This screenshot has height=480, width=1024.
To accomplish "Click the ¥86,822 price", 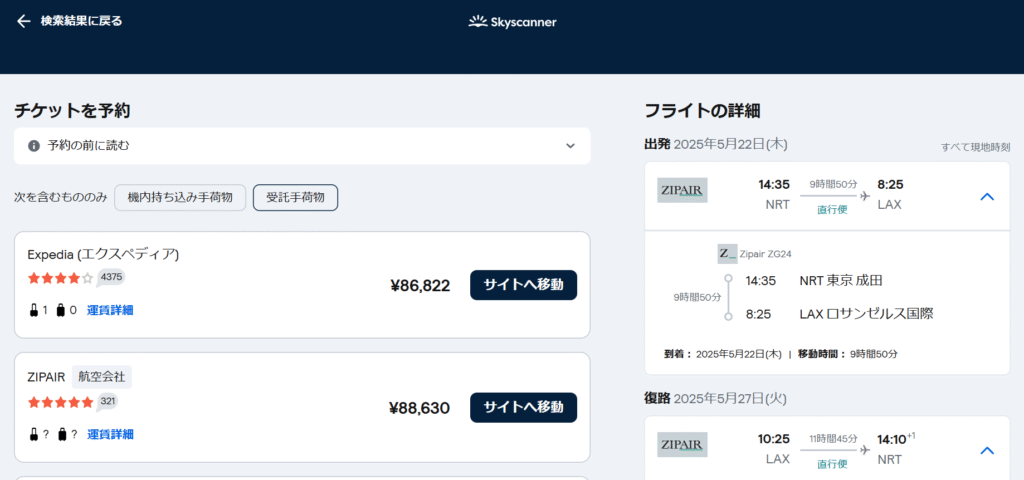I will pyautogui.click(x=420, y=285).
